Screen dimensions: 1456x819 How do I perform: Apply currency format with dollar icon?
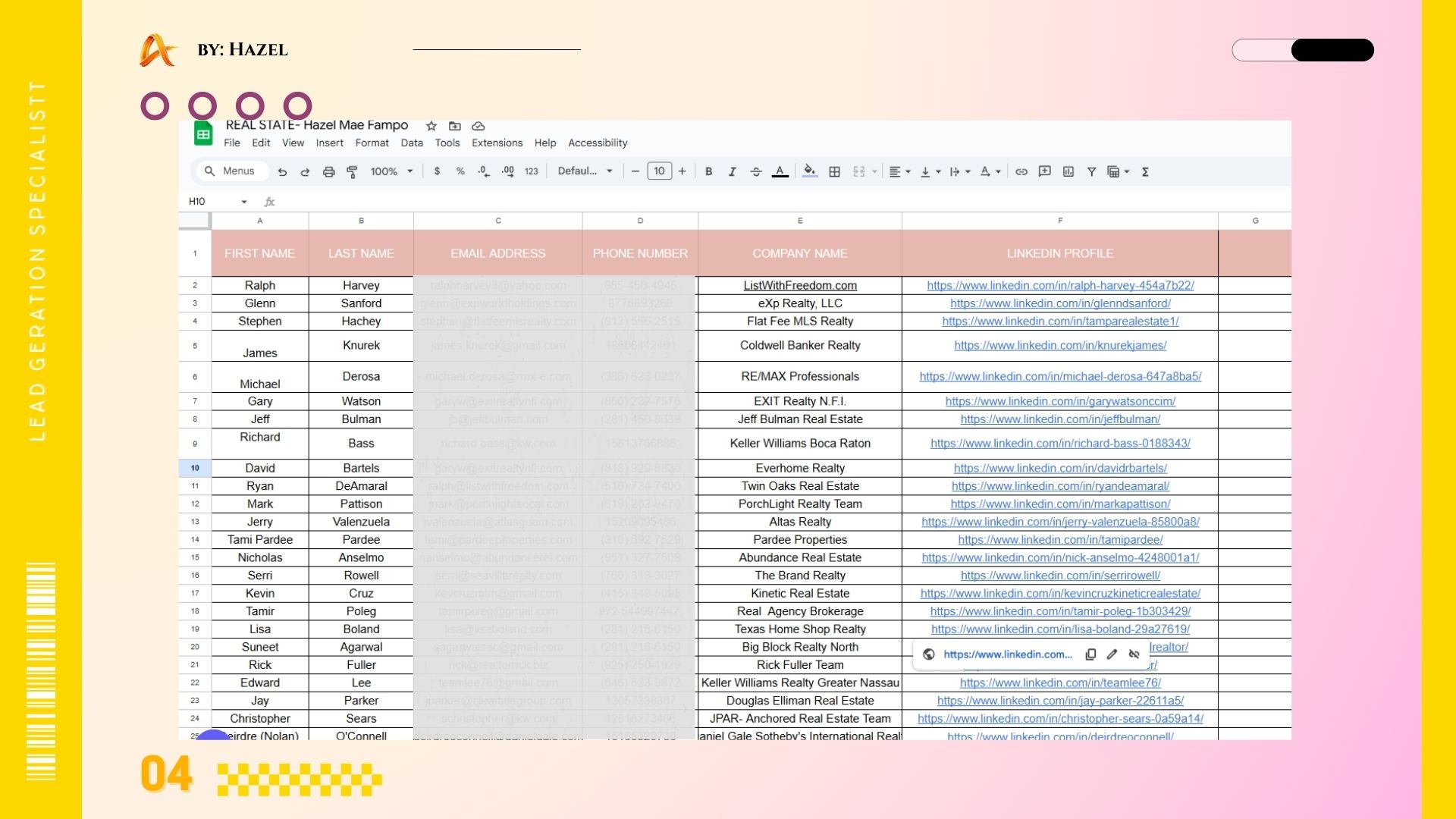tap(437, 171)
